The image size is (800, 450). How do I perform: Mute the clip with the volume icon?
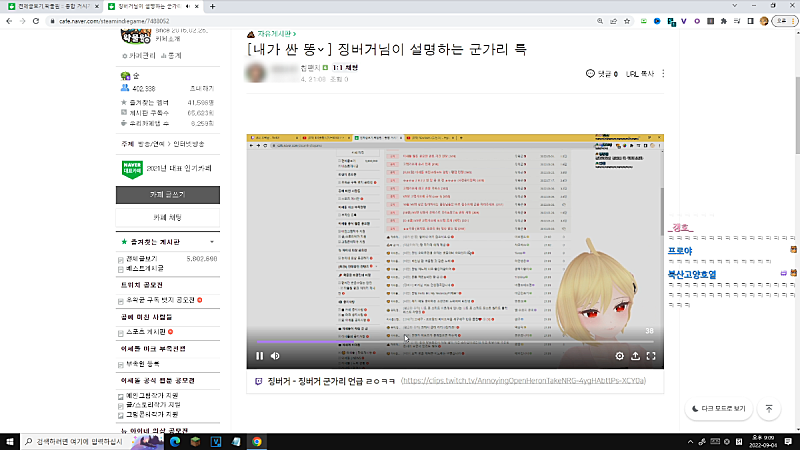click(276, 355)
